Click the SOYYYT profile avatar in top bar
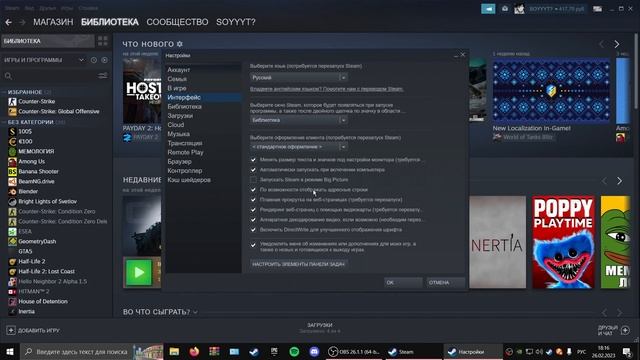640x360 pixels. (519, 9)
